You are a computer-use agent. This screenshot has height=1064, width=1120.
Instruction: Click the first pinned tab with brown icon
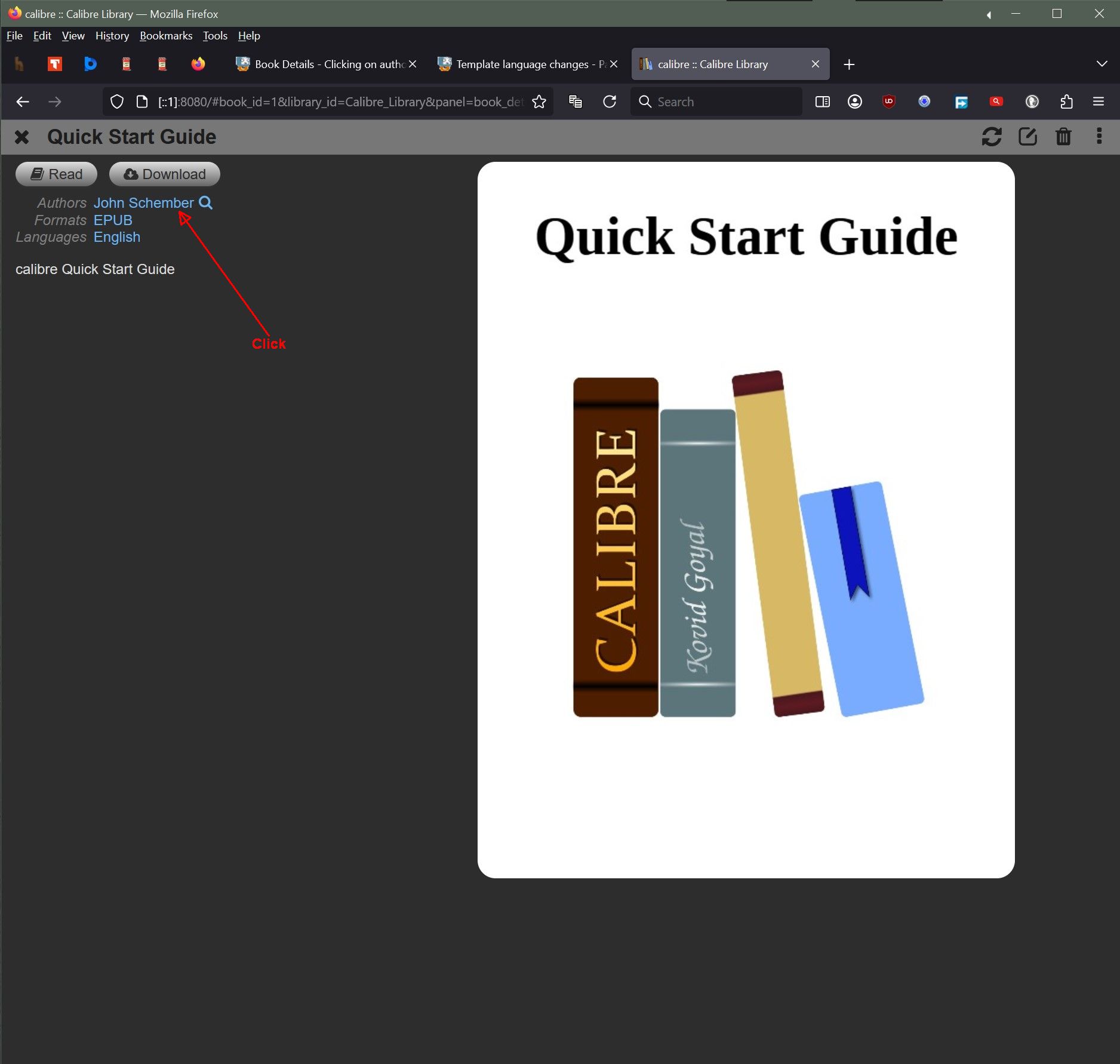(x=19, y=64)
